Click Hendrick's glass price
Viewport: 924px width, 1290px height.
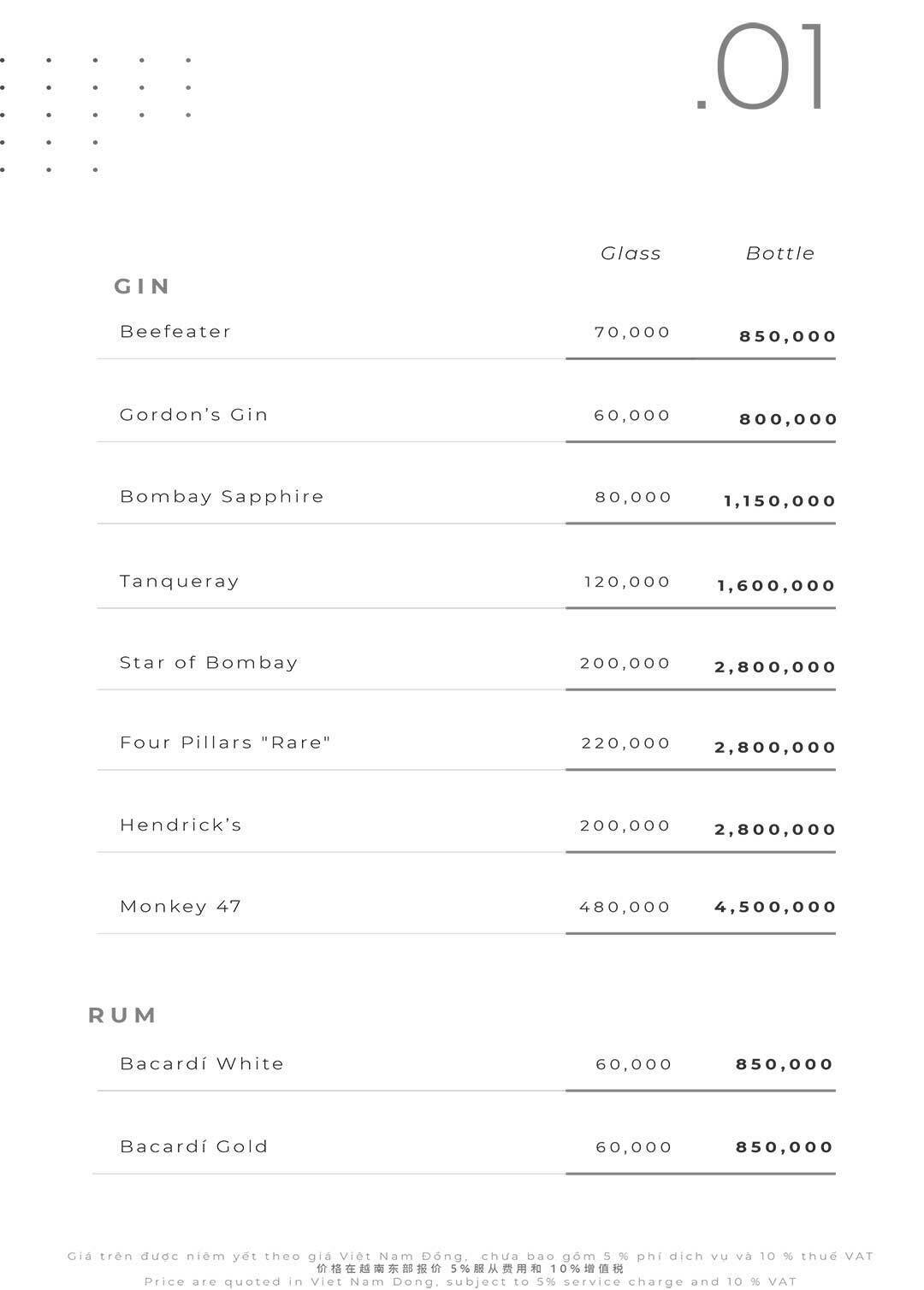[625, 825]
